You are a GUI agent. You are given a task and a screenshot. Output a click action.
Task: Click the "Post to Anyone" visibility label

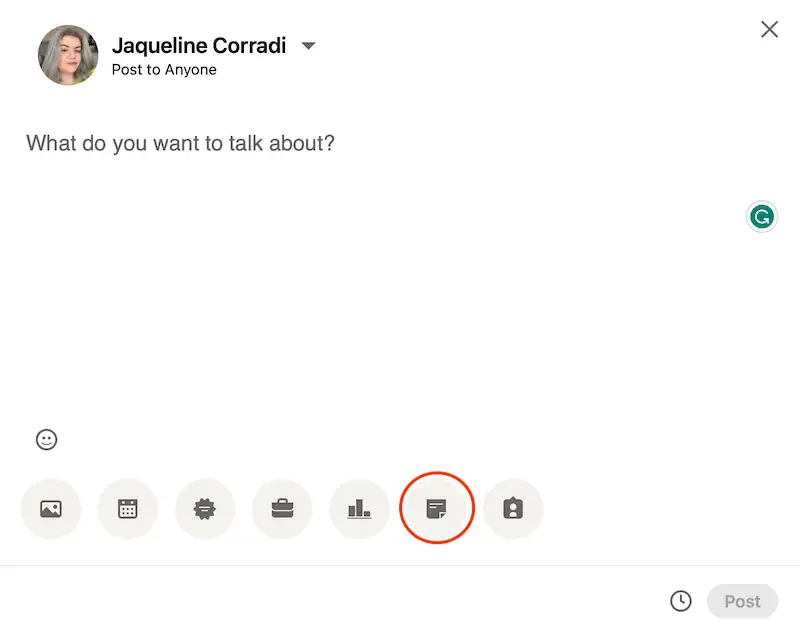(164, 70)
